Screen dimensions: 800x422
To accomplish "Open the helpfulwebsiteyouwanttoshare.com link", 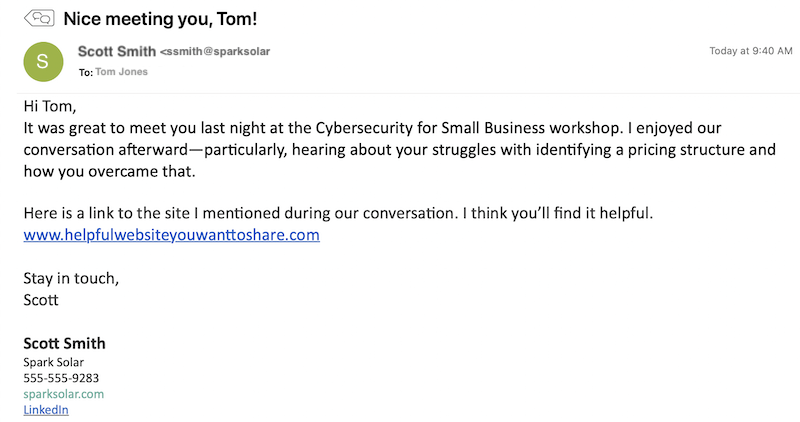I will [x=171, y=235].
